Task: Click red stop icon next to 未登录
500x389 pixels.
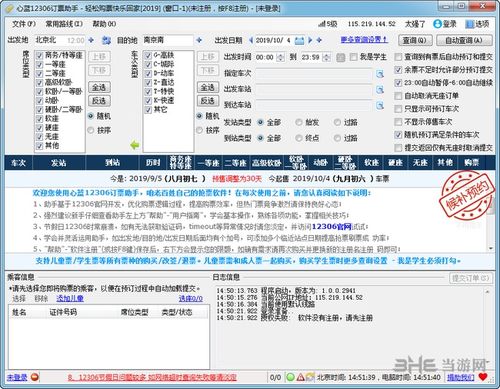Action: [x=35, y=377]
